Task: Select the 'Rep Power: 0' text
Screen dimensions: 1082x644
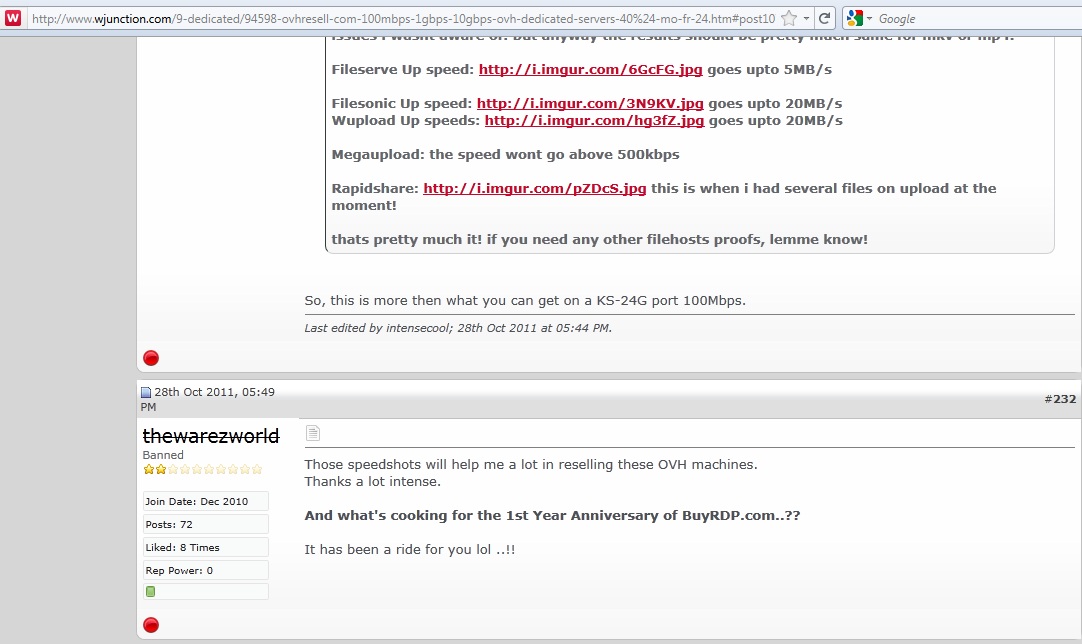Action: coord(179,571)
